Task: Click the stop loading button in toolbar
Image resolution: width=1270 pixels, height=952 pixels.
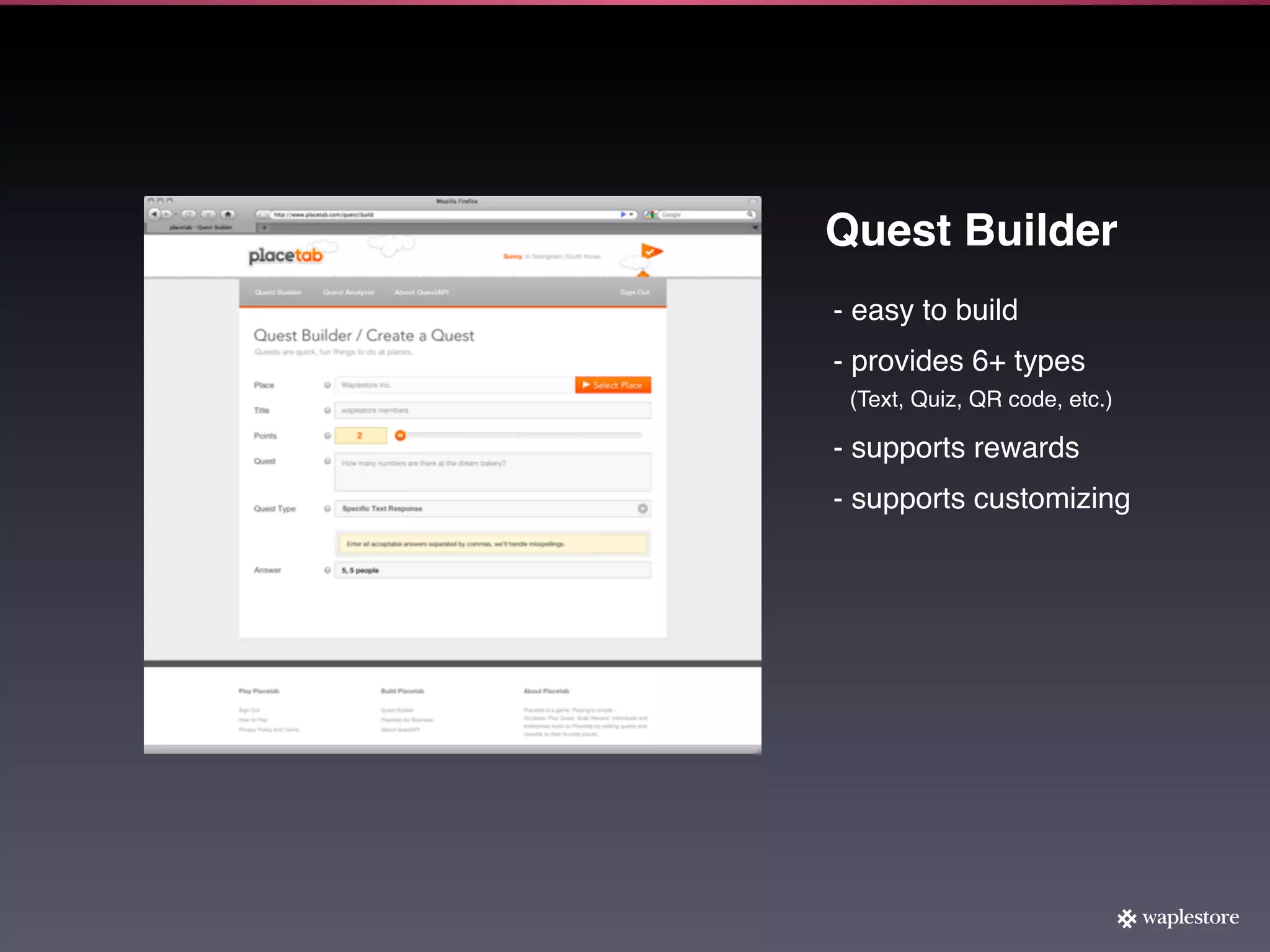Action: click(x=208, y=214)
